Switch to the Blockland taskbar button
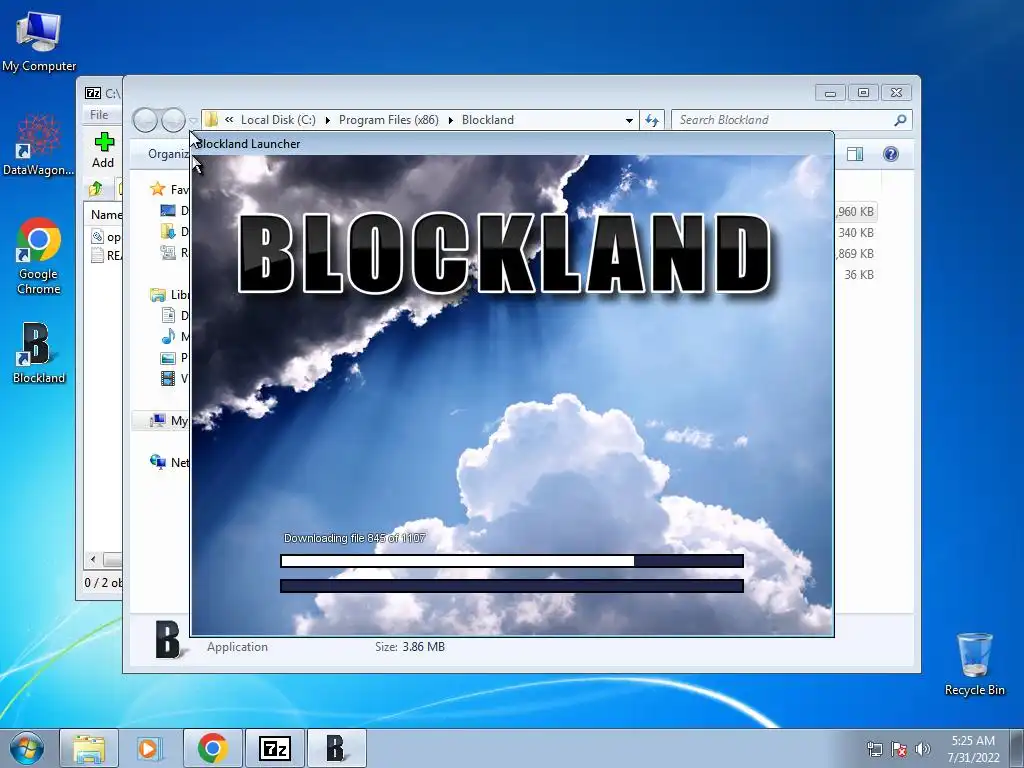Viewport: 1024px width, 768px height. click(336, 748)
